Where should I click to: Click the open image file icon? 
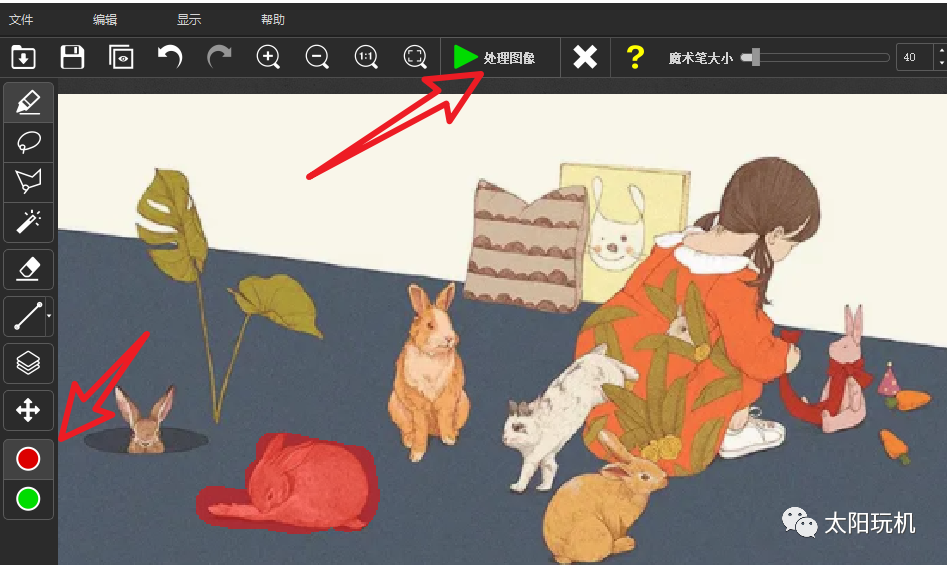point(23,57)
